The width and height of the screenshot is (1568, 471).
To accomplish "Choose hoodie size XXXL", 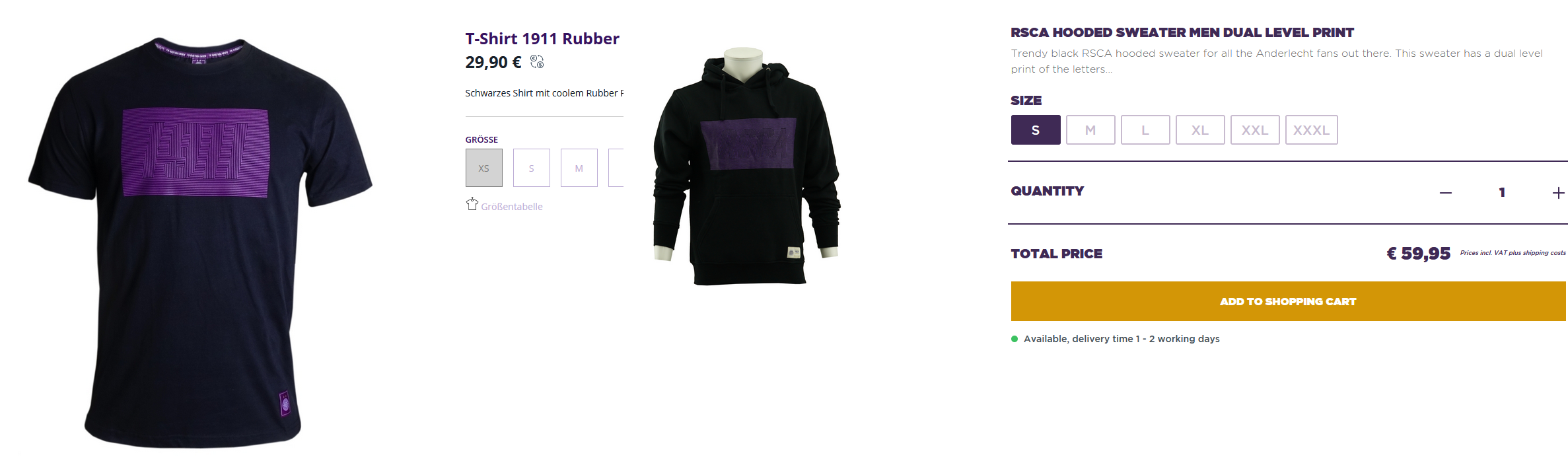I will click(x=1311, y=130).
